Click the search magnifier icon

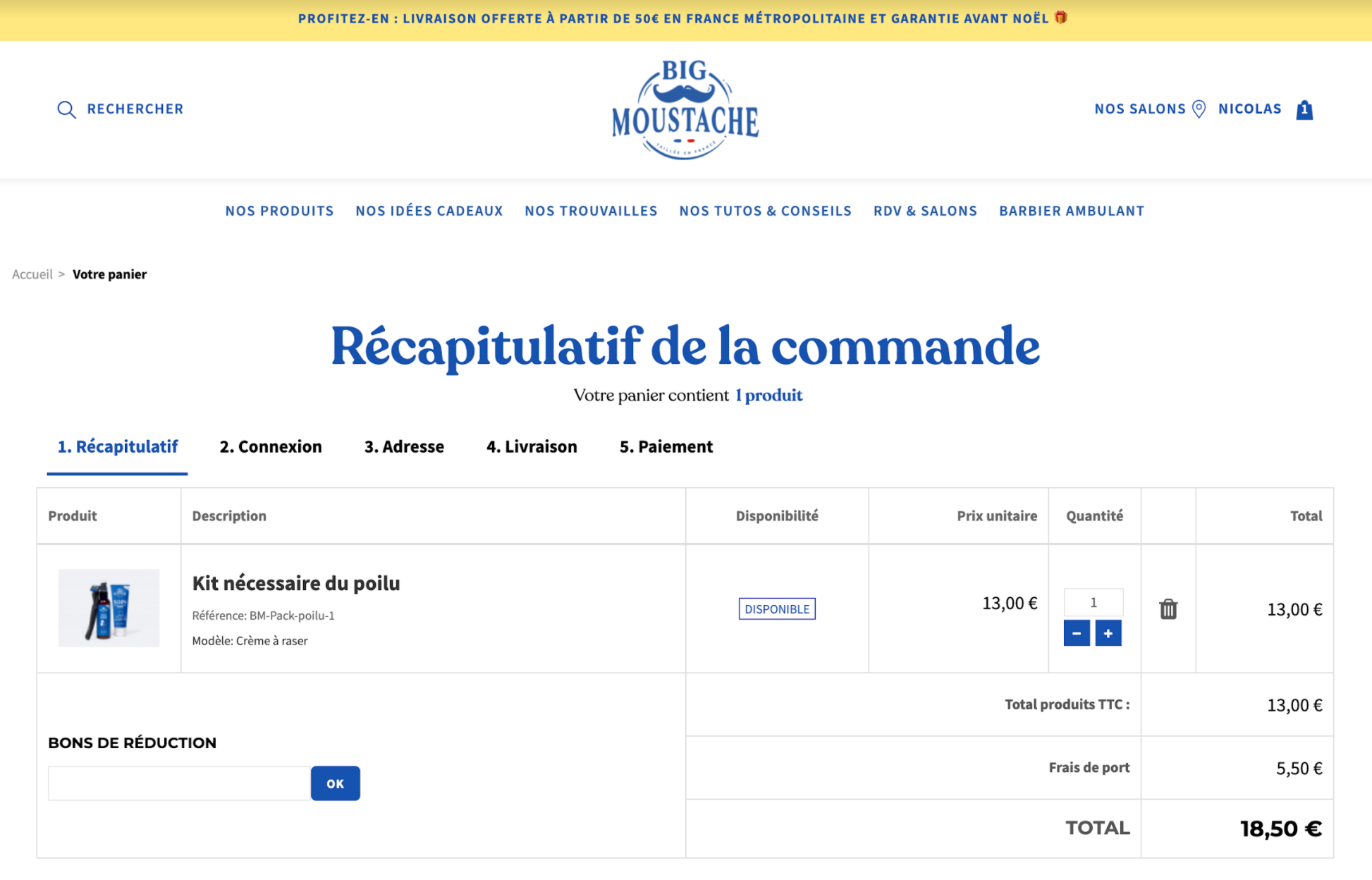pos(66,109)
